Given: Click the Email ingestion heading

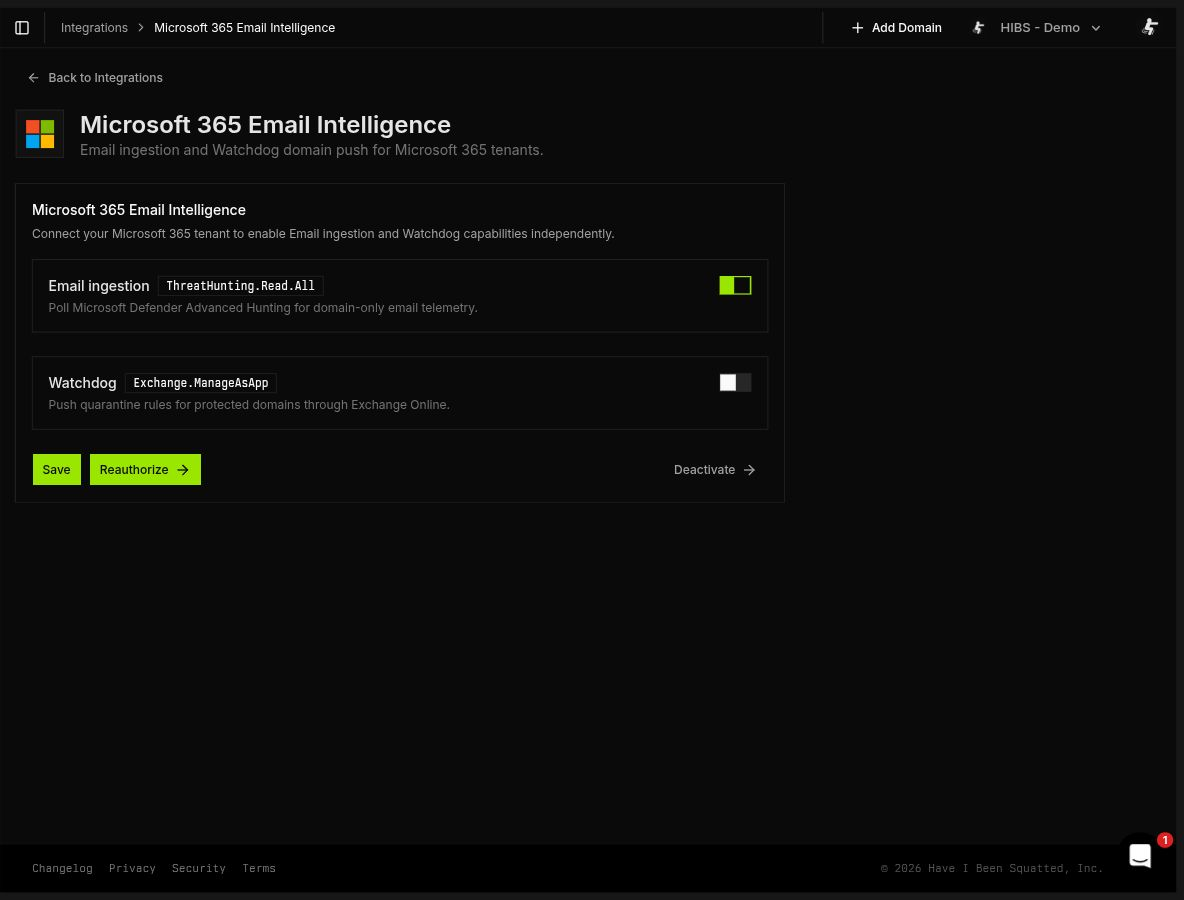Looking at the screenshot, I should [99, 285].
